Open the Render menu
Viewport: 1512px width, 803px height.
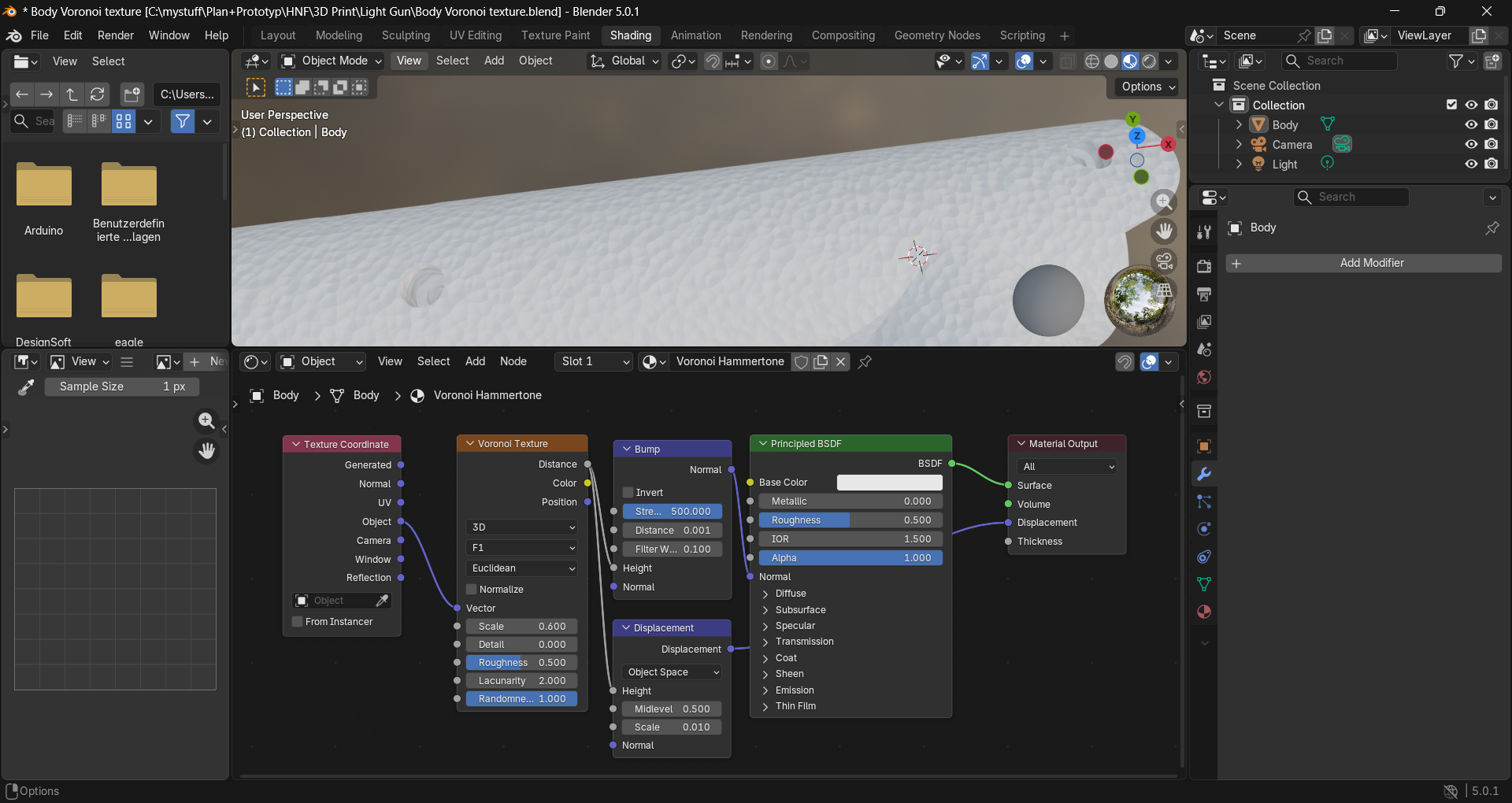tap(115, 35)
